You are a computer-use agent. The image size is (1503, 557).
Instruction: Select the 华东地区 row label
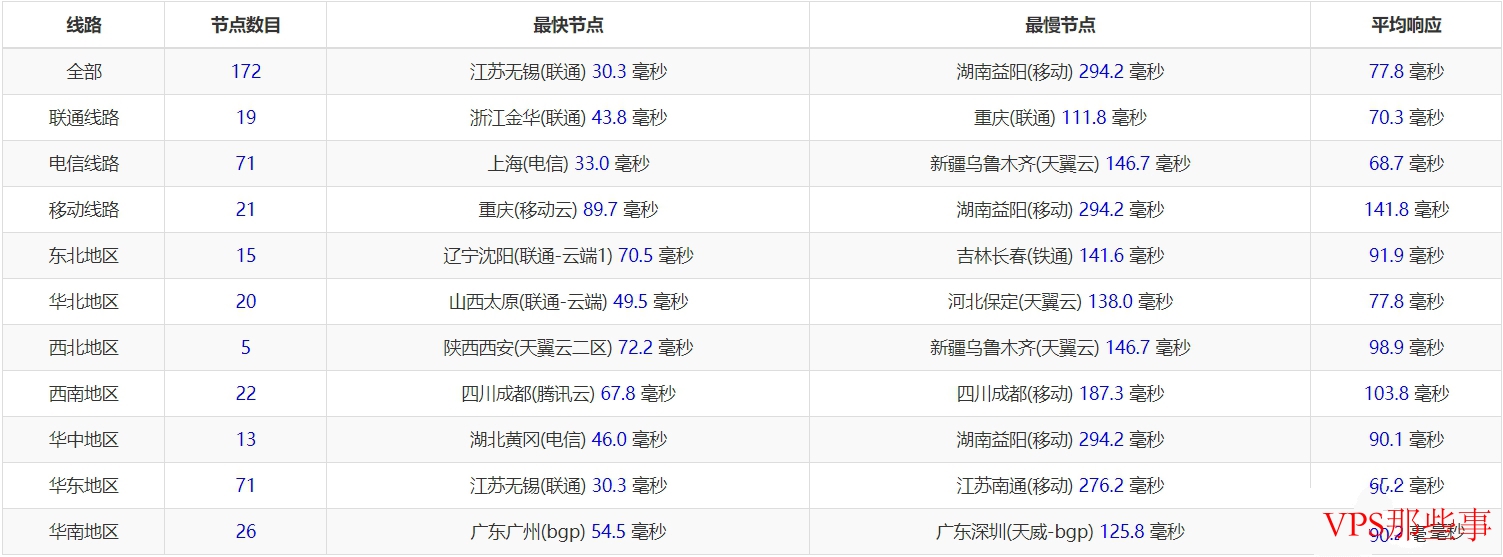click(84, 486)
